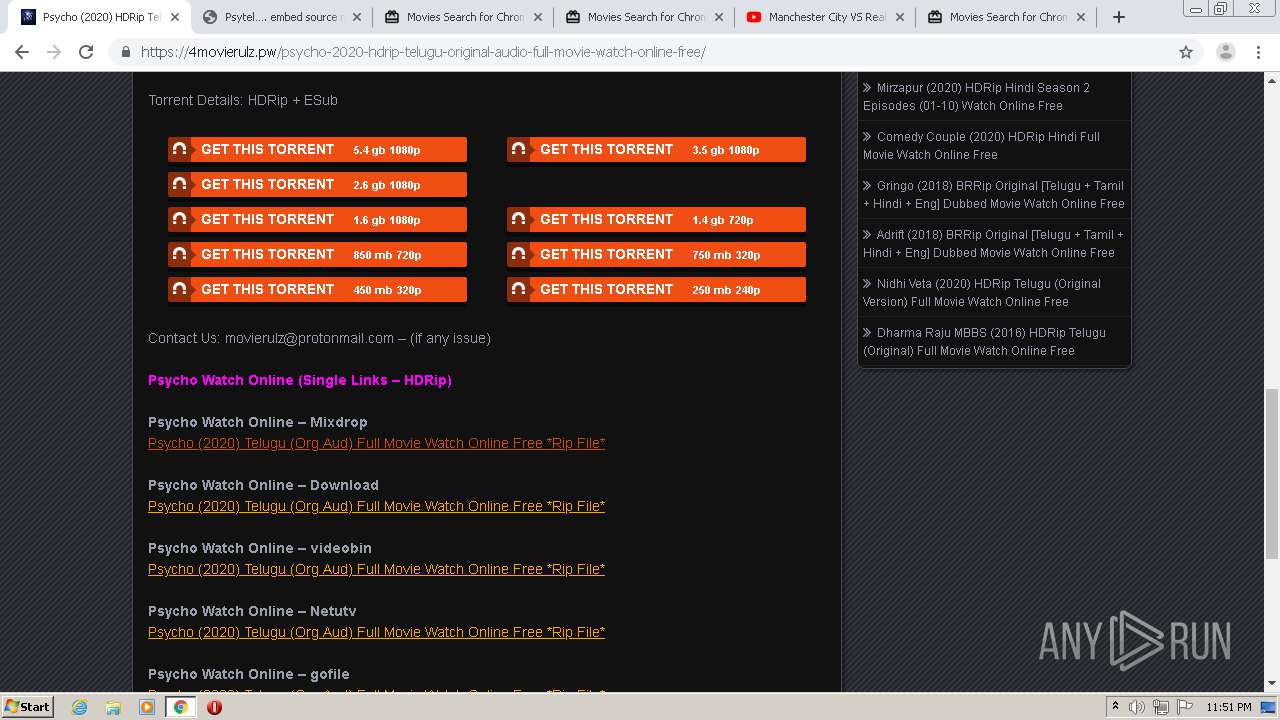Click the red Opera-style taskbar icon

click(214, 707)
